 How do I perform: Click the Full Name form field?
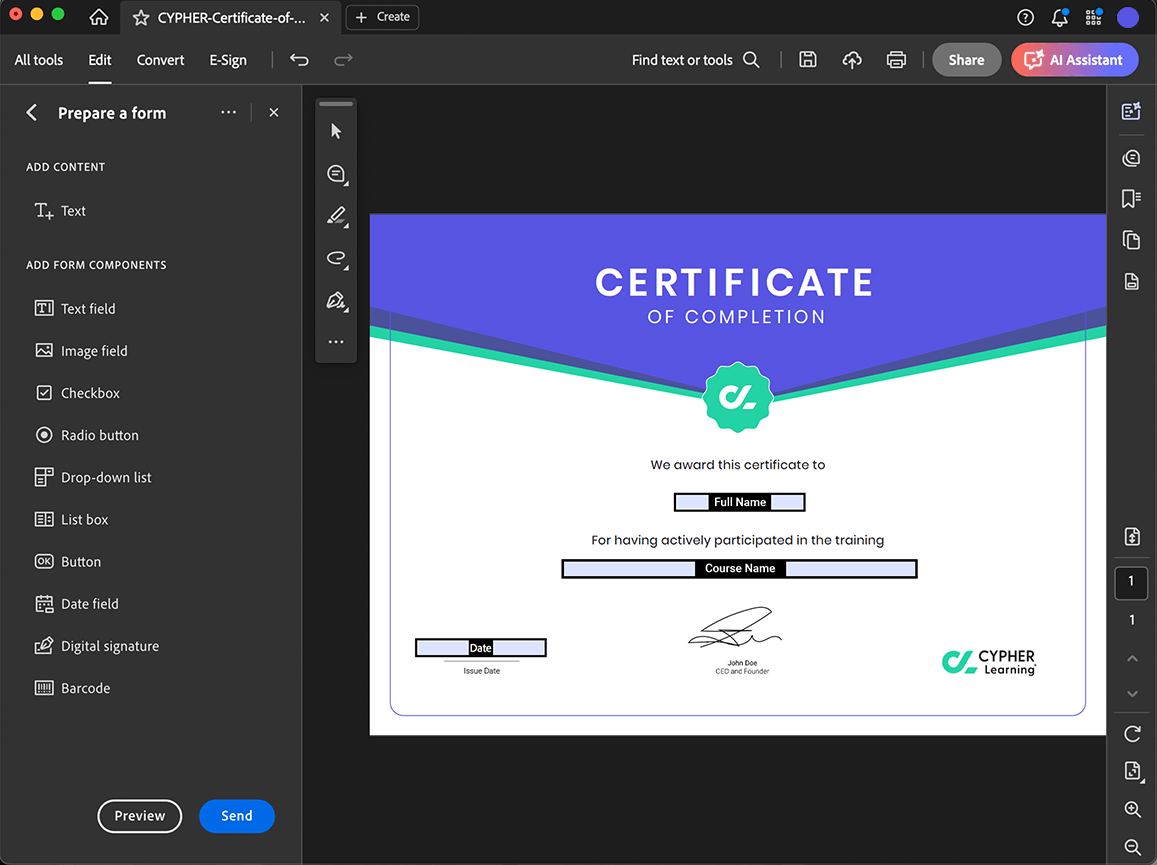pyautogui.click(x=740, y=502)
